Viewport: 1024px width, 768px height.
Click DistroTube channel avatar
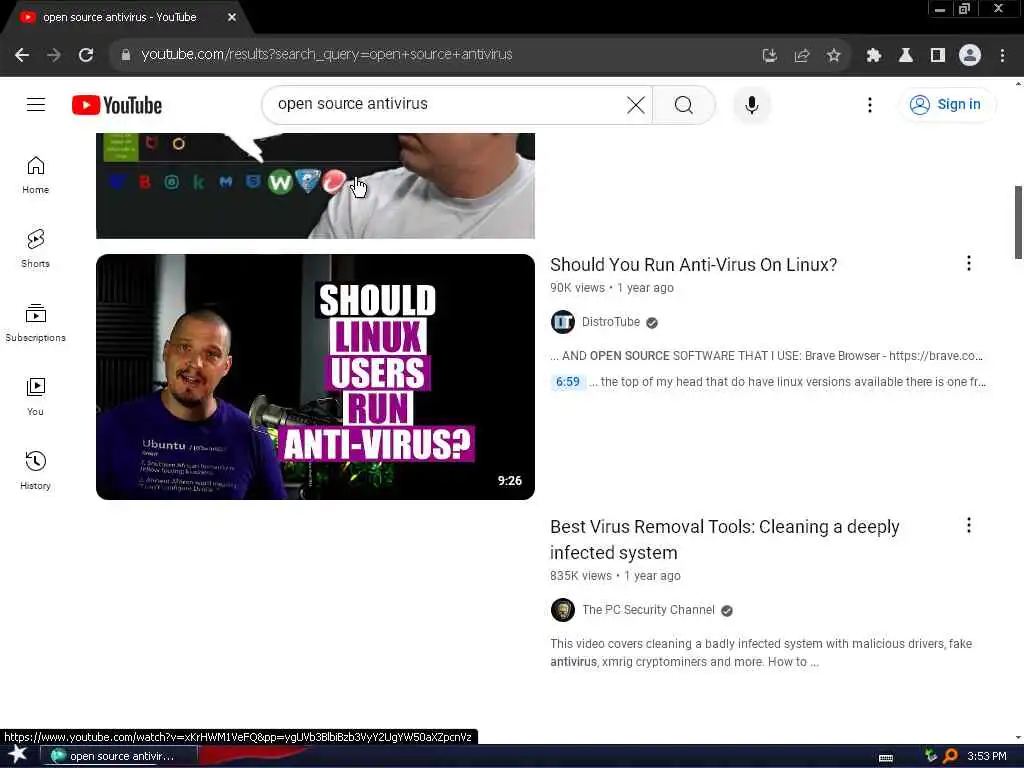click(562, 322)
